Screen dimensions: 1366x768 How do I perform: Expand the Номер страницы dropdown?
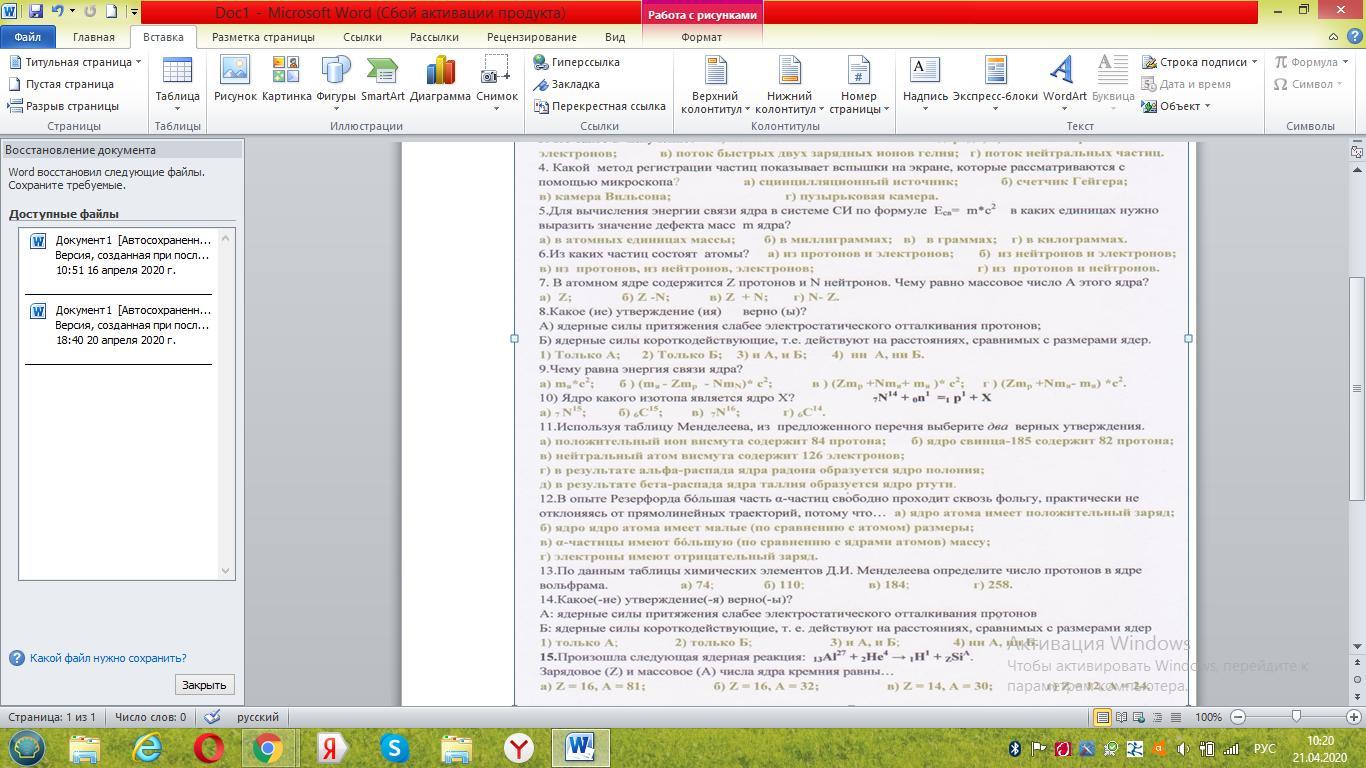(858, 85)
